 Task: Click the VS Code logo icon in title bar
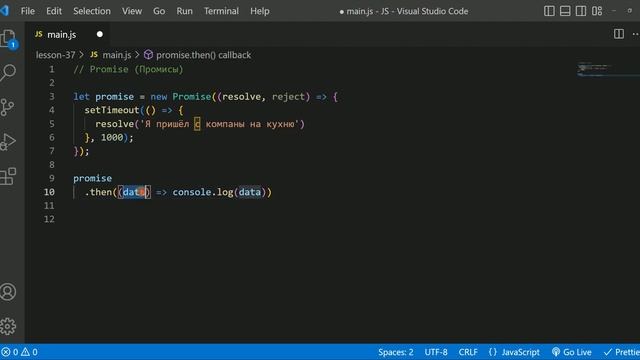pos(4,11)
